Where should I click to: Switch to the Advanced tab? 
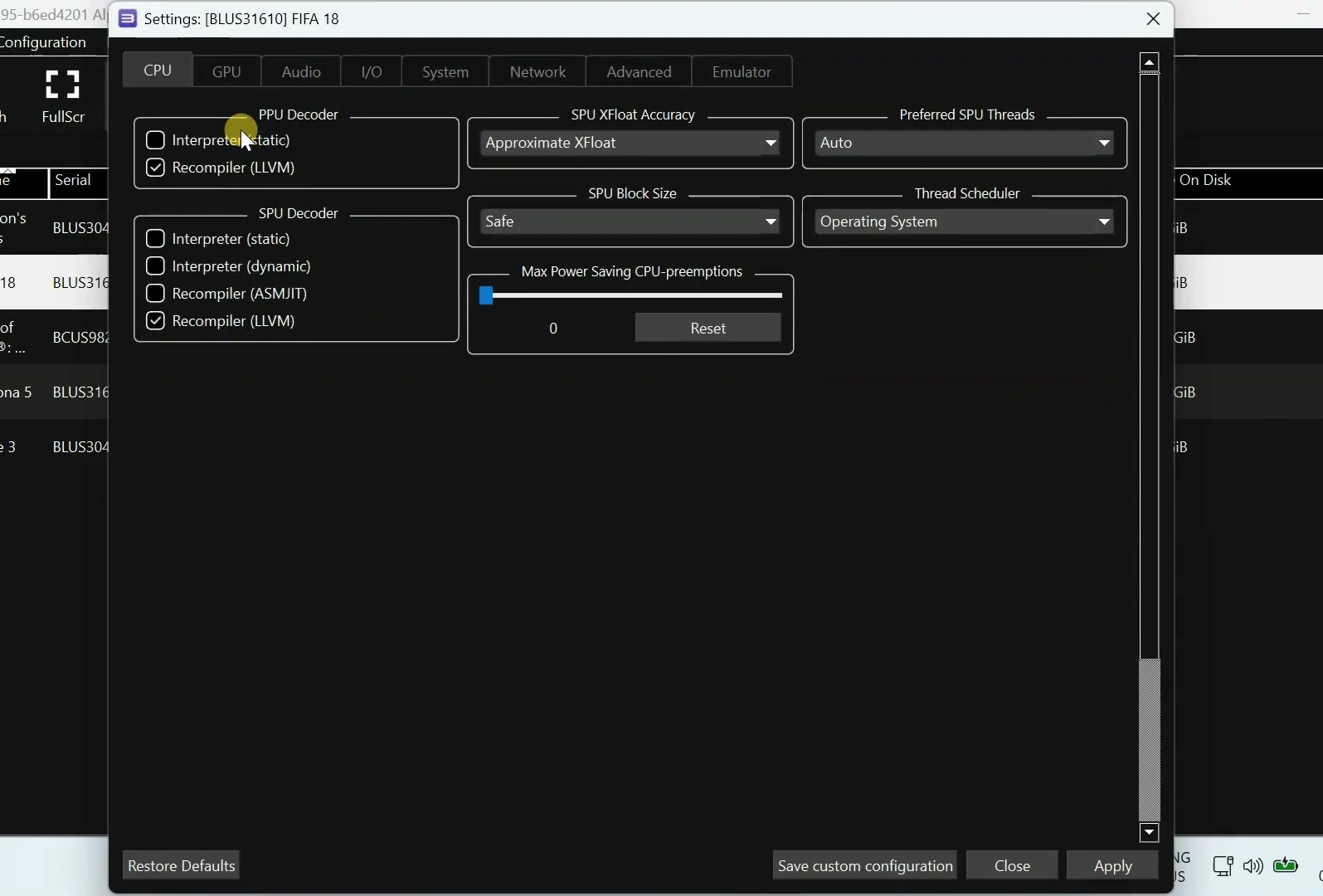click(639, 72)
